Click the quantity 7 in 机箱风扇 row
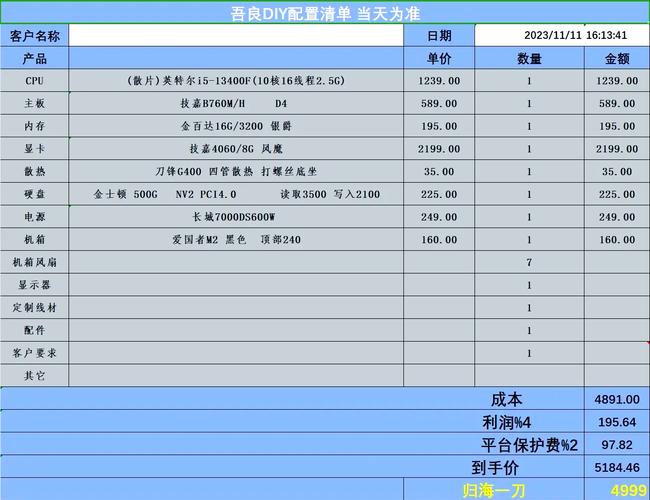Viewport: 650px width, 500px height. click(x=529, y=262)
